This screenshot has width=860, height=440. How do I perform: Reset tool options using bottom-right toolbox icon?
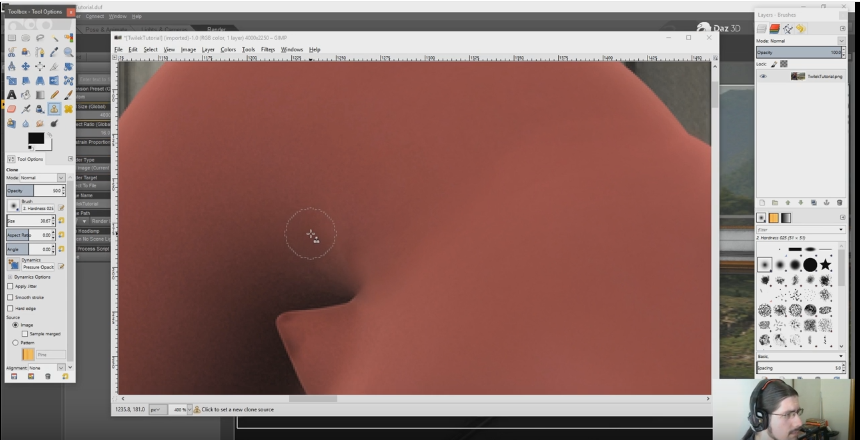[65, 376]
